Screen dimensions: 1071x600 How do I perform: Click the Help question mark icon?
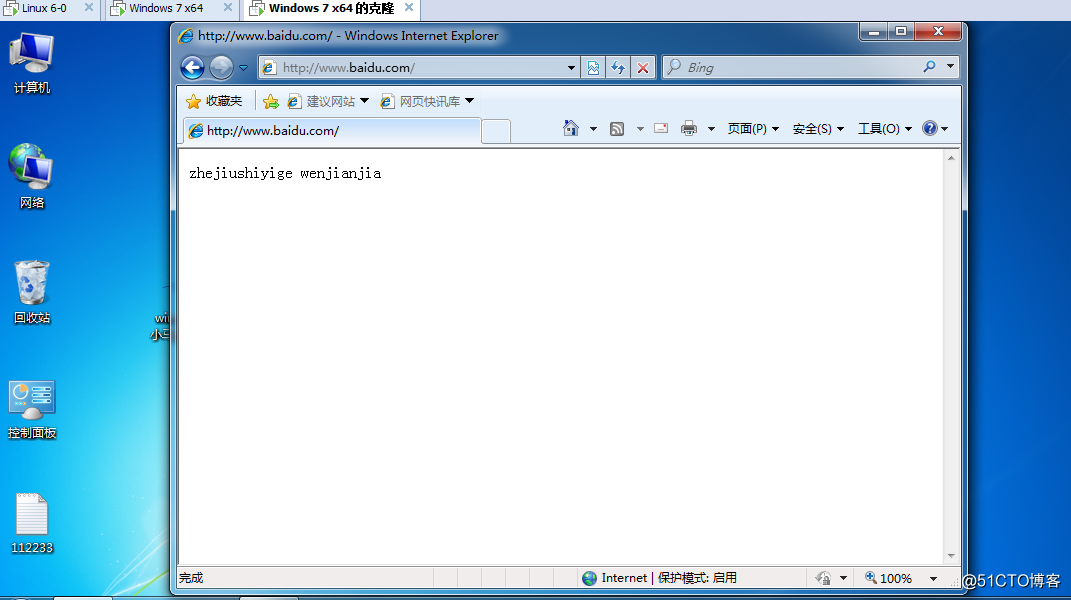pos(930,128)
